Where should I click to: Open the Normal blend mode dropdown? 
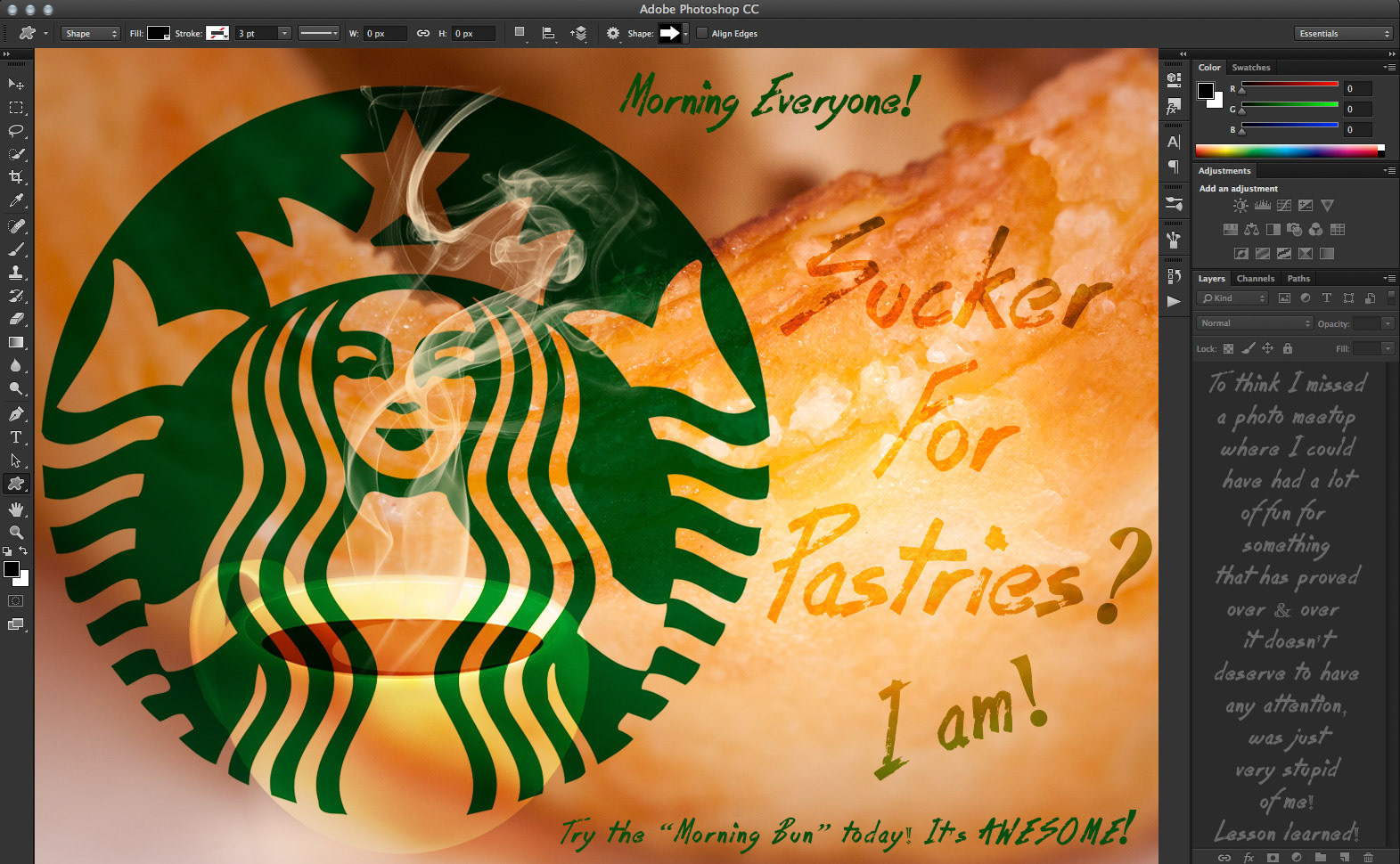(x=1255, y=323)
